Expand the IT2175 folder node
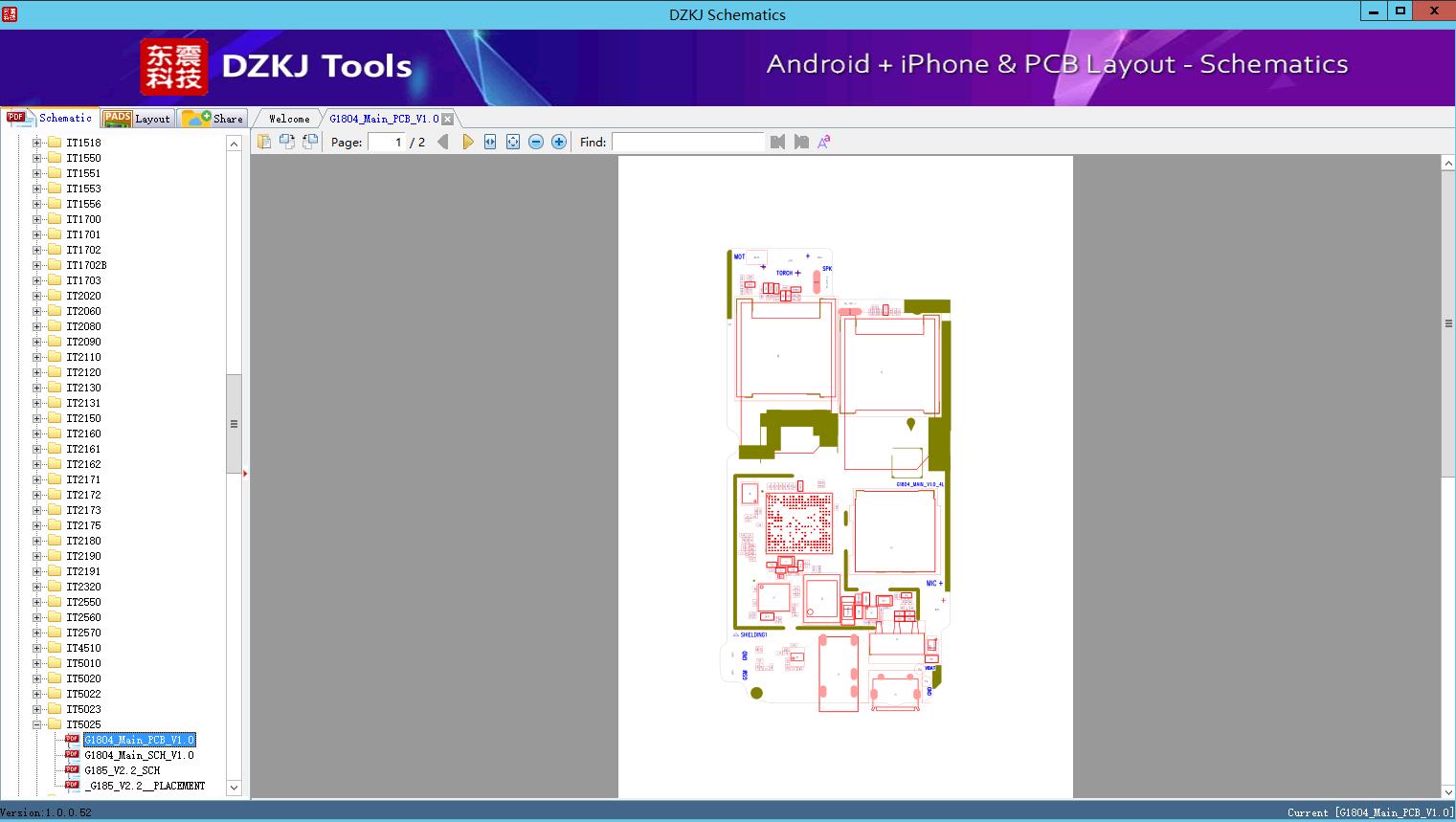The width and height of the screenshot is (1456, 822). pos(36,525)
